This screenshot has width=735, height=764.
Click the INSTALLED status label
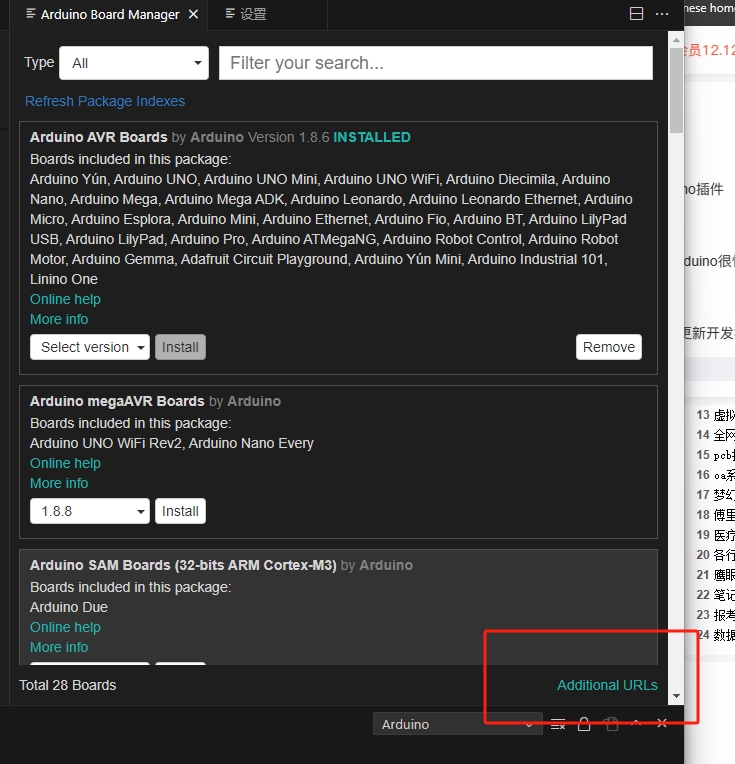[x=372, y=137]
